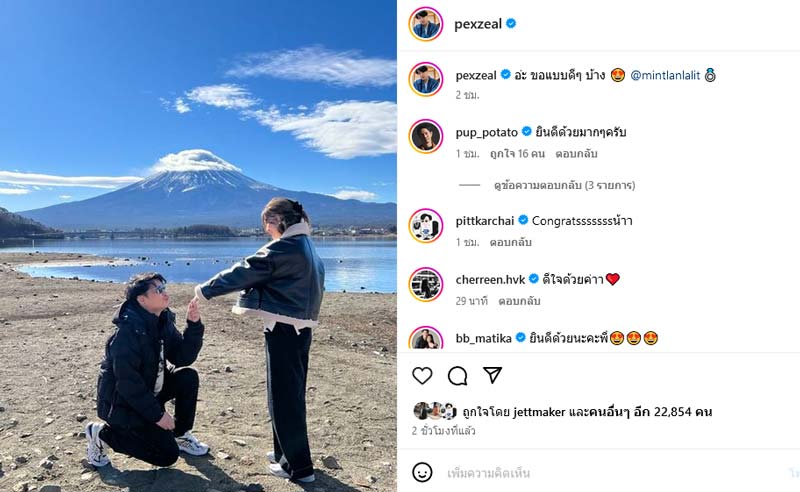Open jettmaker's profile from likes line
This screenshot has width=800, height=492.
tap(539, 412)
